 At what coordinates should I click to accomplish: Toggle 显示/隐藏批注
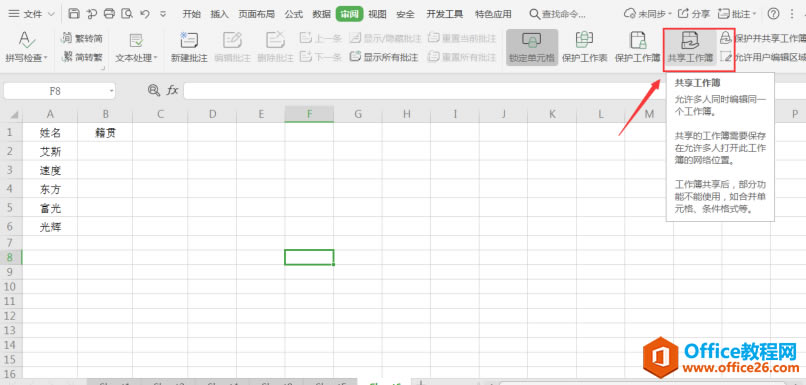(x=386, y=38)
